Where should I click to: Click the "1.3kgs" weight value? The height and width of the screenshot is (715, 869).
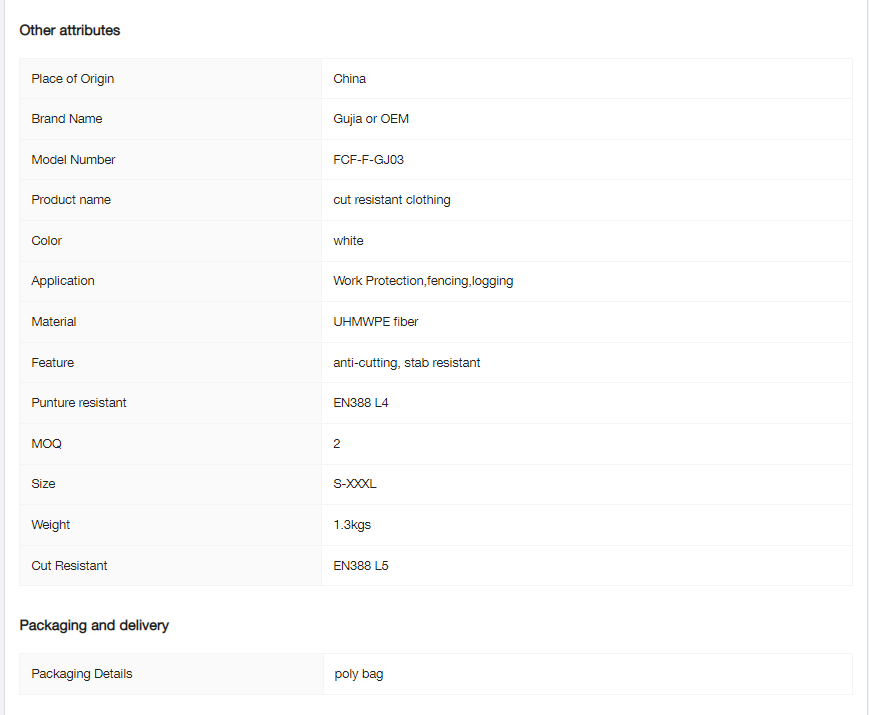point(352,525)
